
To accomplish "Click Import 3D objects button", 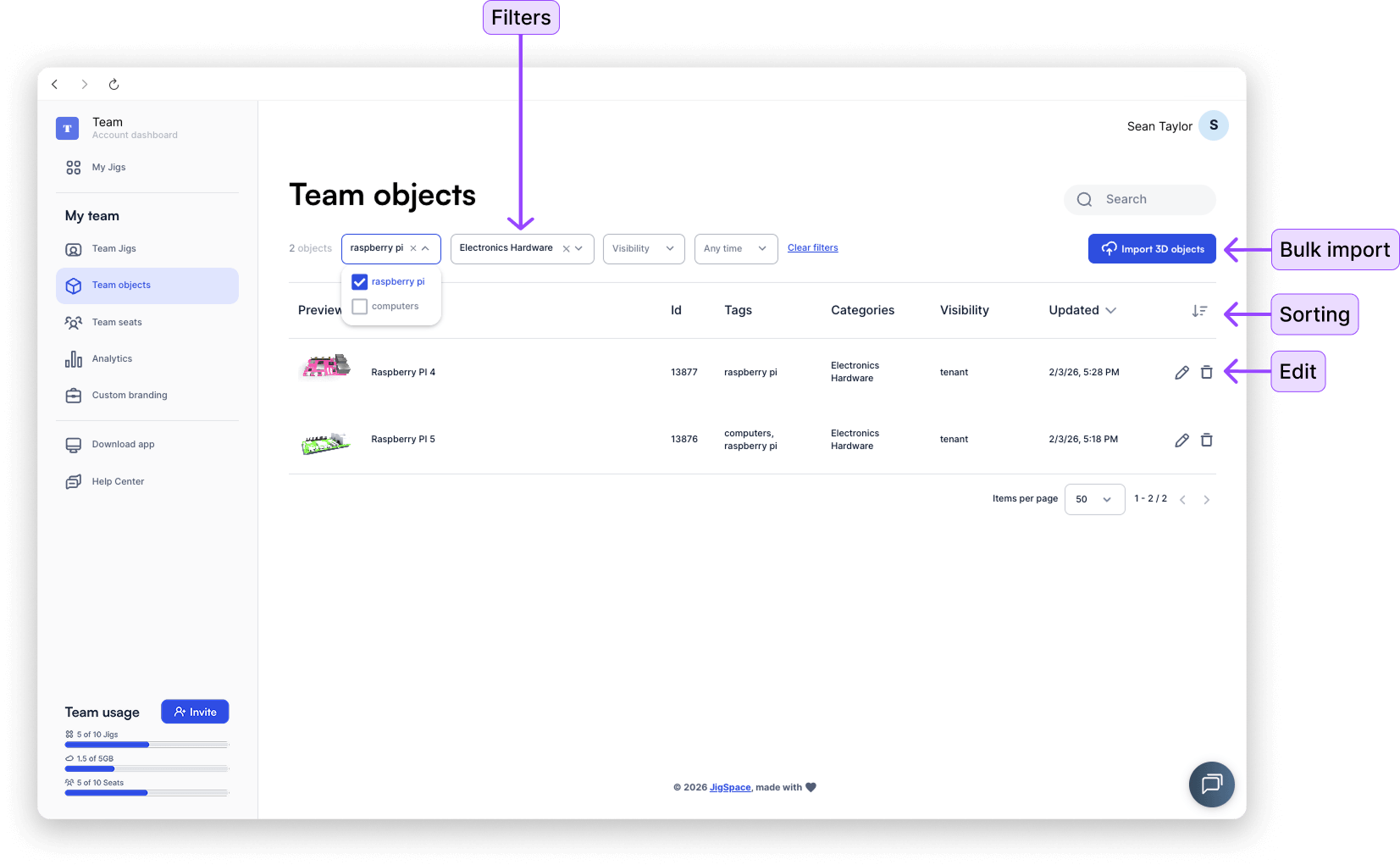I will pos(1152,249).
